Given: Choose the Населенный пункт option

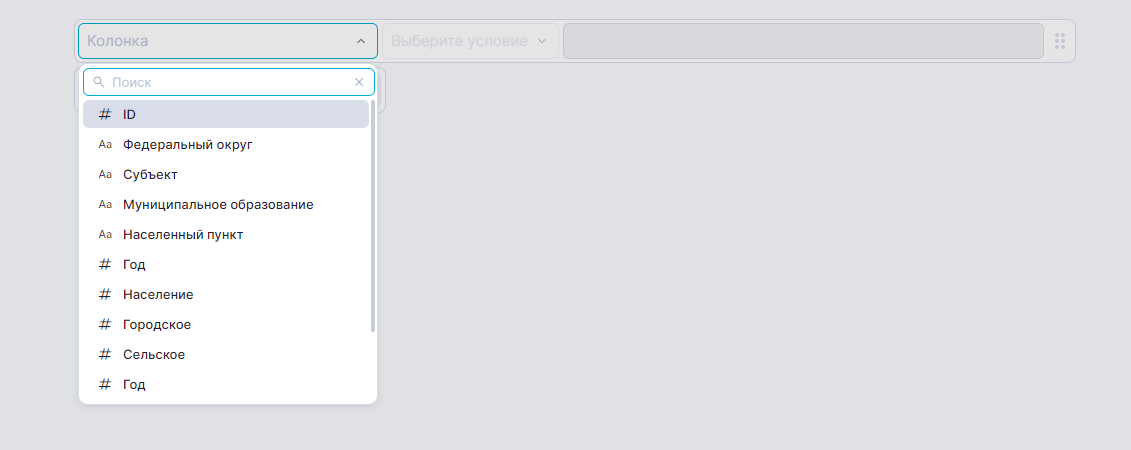Looking at the screenshot, I should click(183, 235).
